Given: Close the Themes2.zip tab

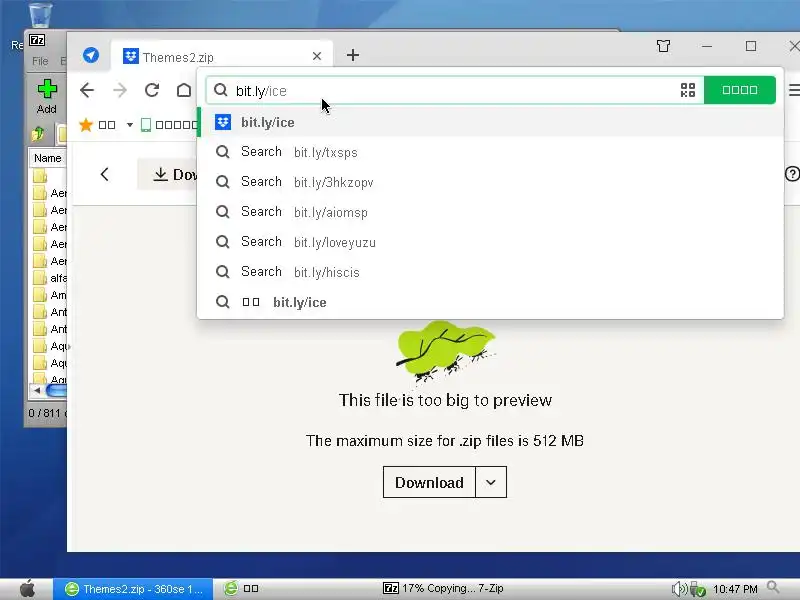Looking at the screenshot, I should pos(317,56).
